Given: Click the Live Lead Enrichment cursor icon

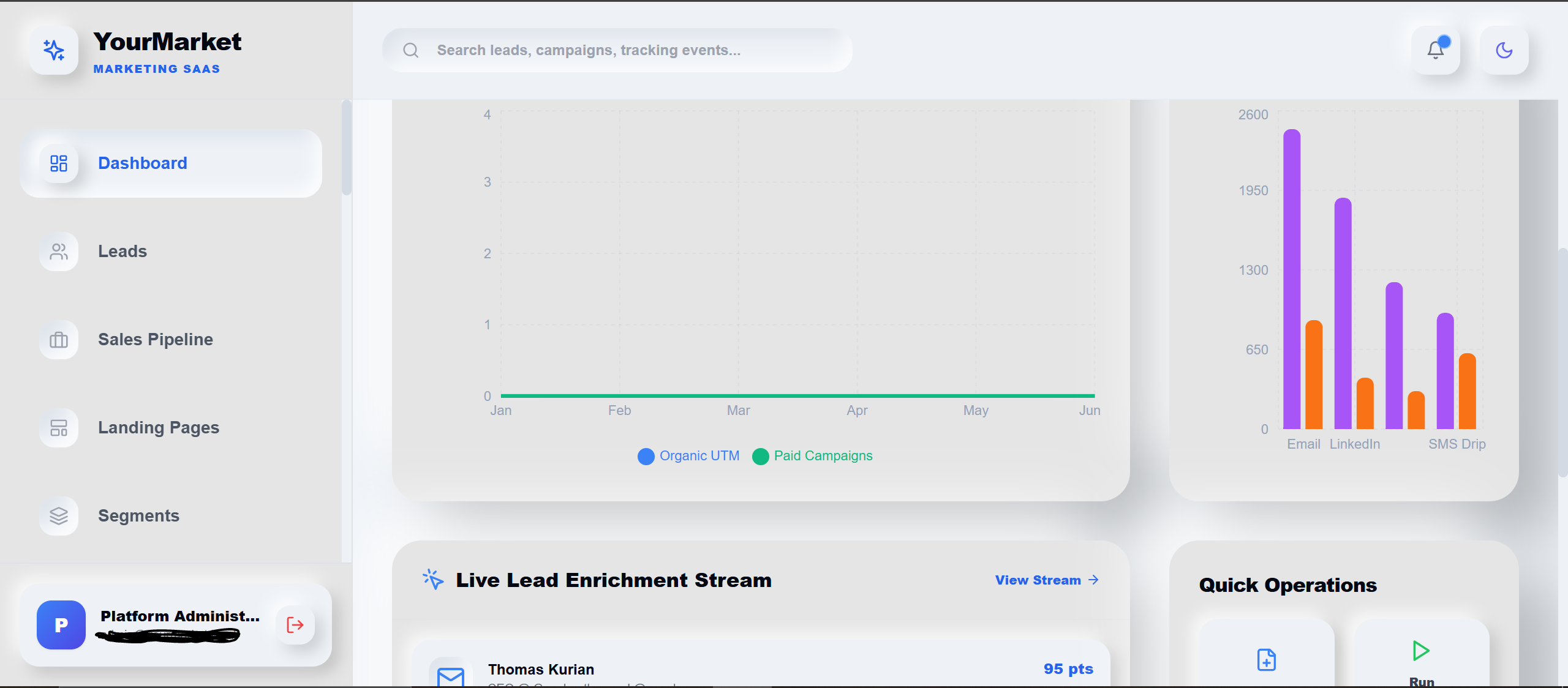Looking at the screenshot, I should click(433, 580).
